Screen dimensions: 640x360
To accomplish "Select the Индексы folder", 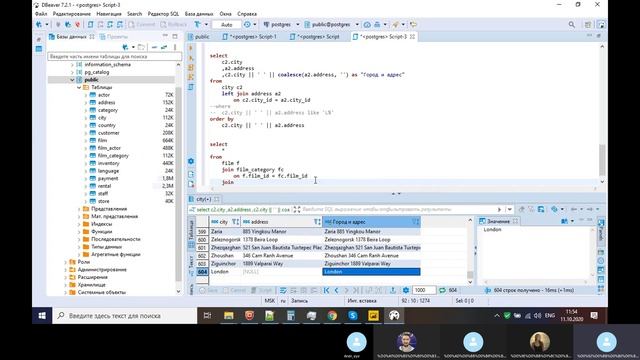I will pyautogui.click(x=101, y=224).
